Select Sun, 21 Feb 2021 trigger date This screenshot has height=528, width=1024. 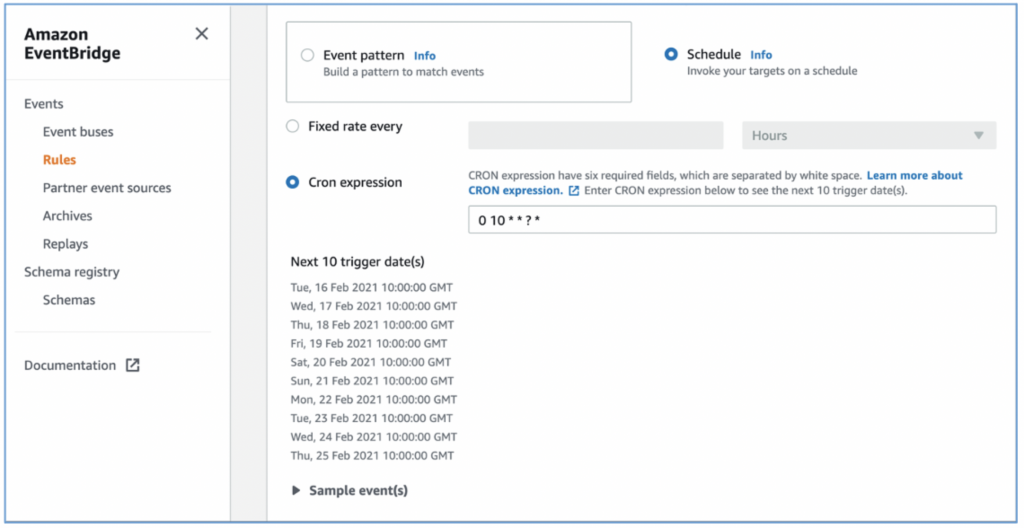372,381
